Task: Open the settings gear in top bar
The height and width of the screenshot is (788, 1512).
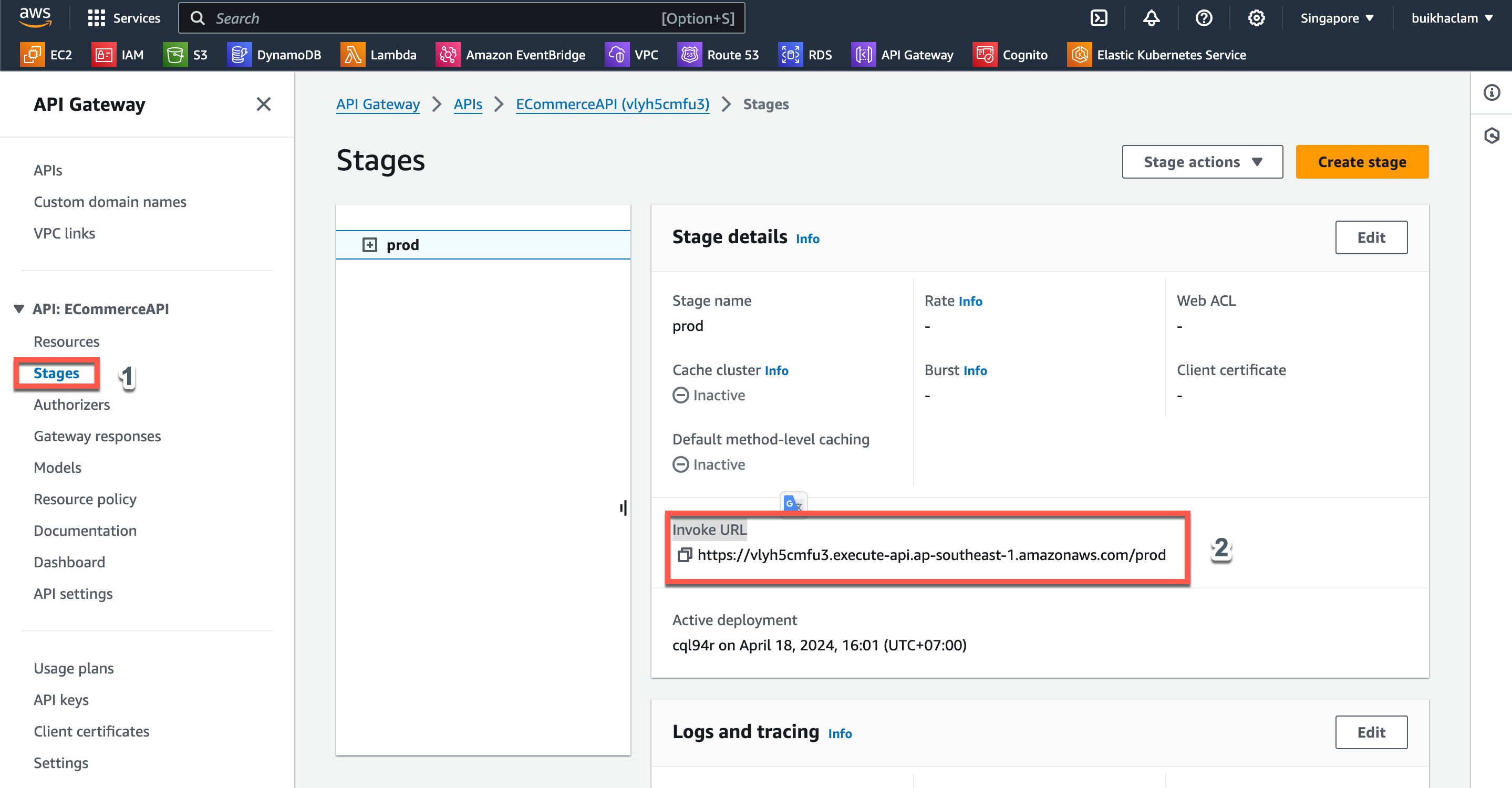Action: point(1256,18)
